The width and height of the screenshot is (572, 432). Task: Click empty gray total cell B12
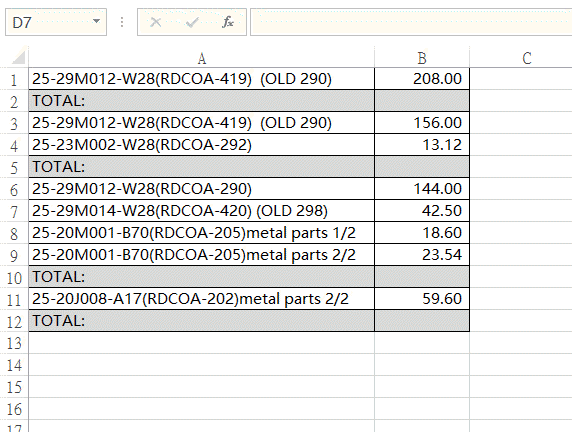[422, 321]
